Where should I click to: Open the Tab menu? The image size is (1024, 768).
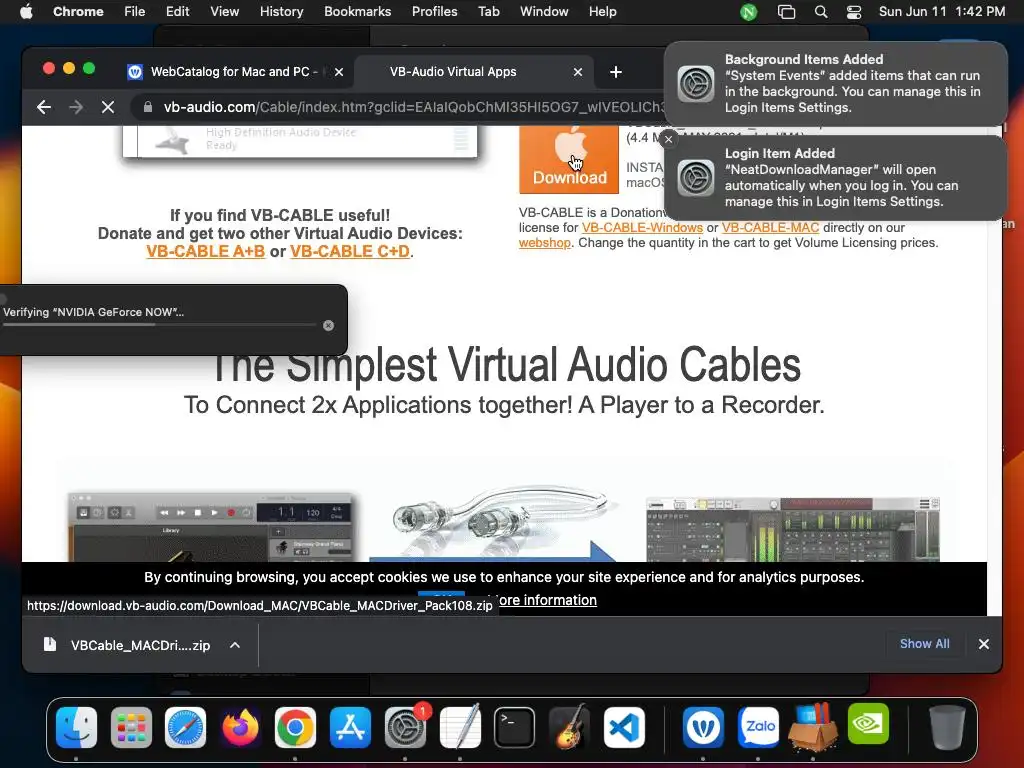[488, 12]
